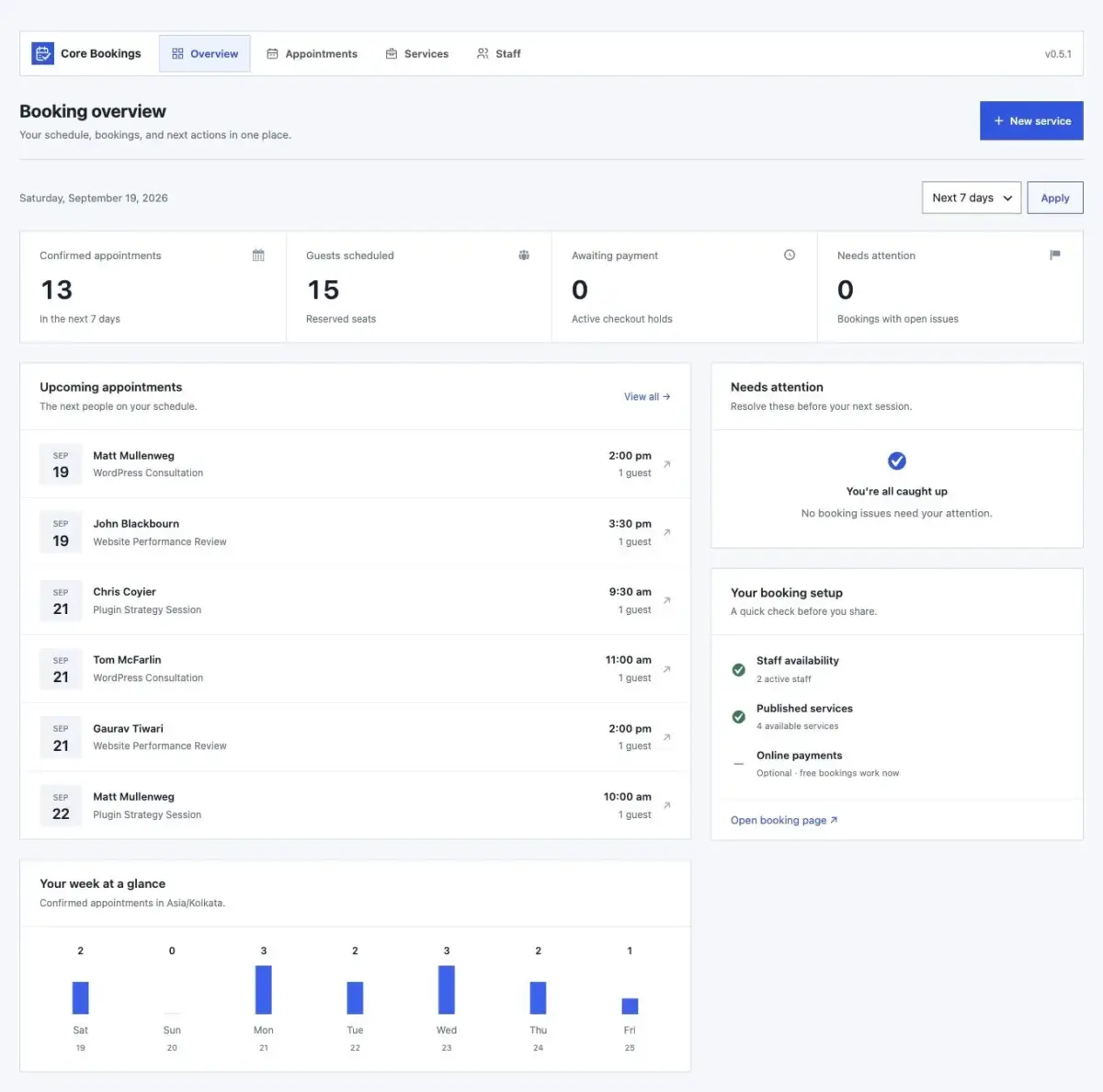
Task: Click the Tuesday bar in week chart
Action: pos(355,998)
